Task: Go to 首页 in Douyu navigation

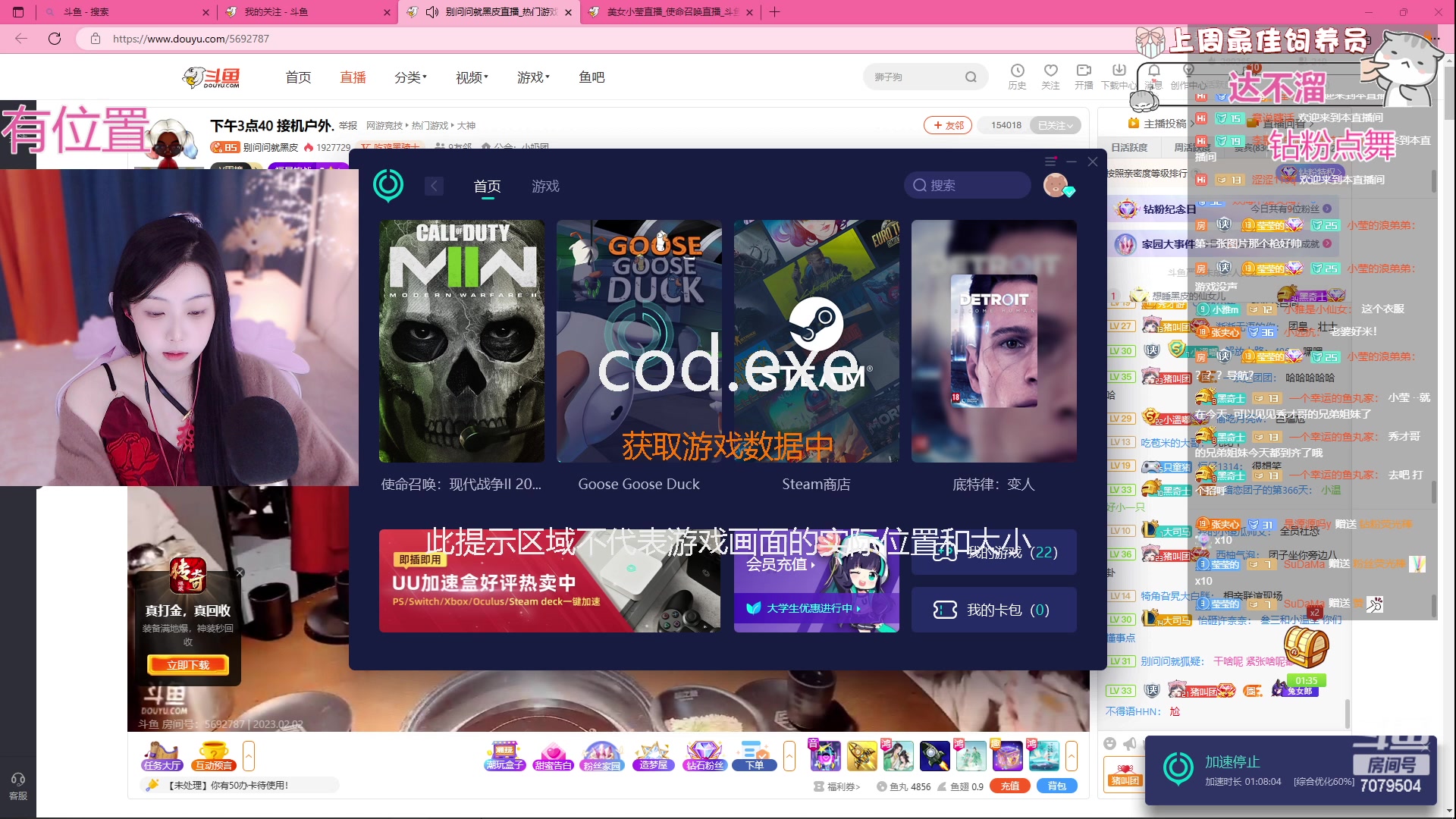Action: [298, 77]
